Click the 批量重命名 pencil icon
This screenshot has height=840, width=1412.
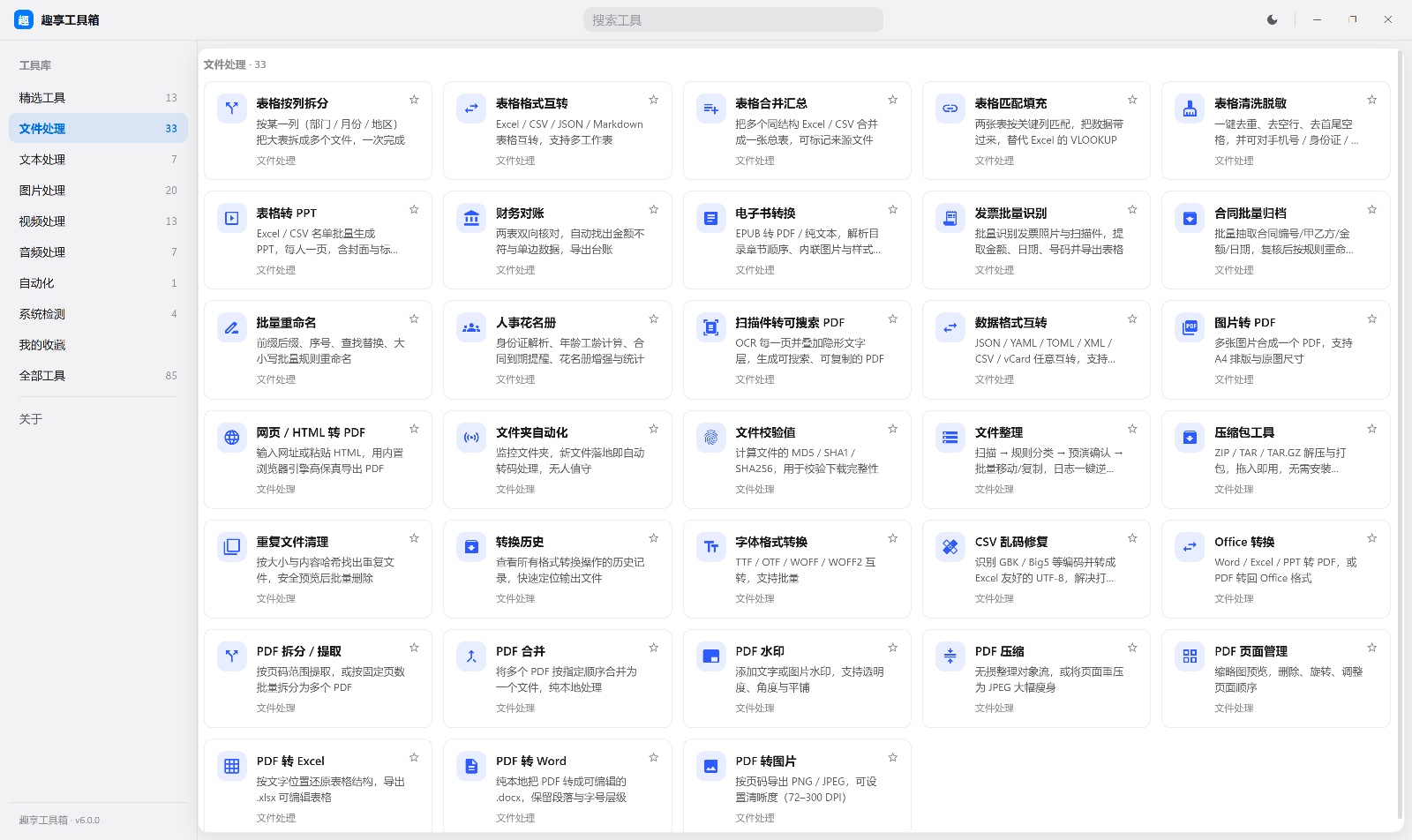click(x=231, y=327)
